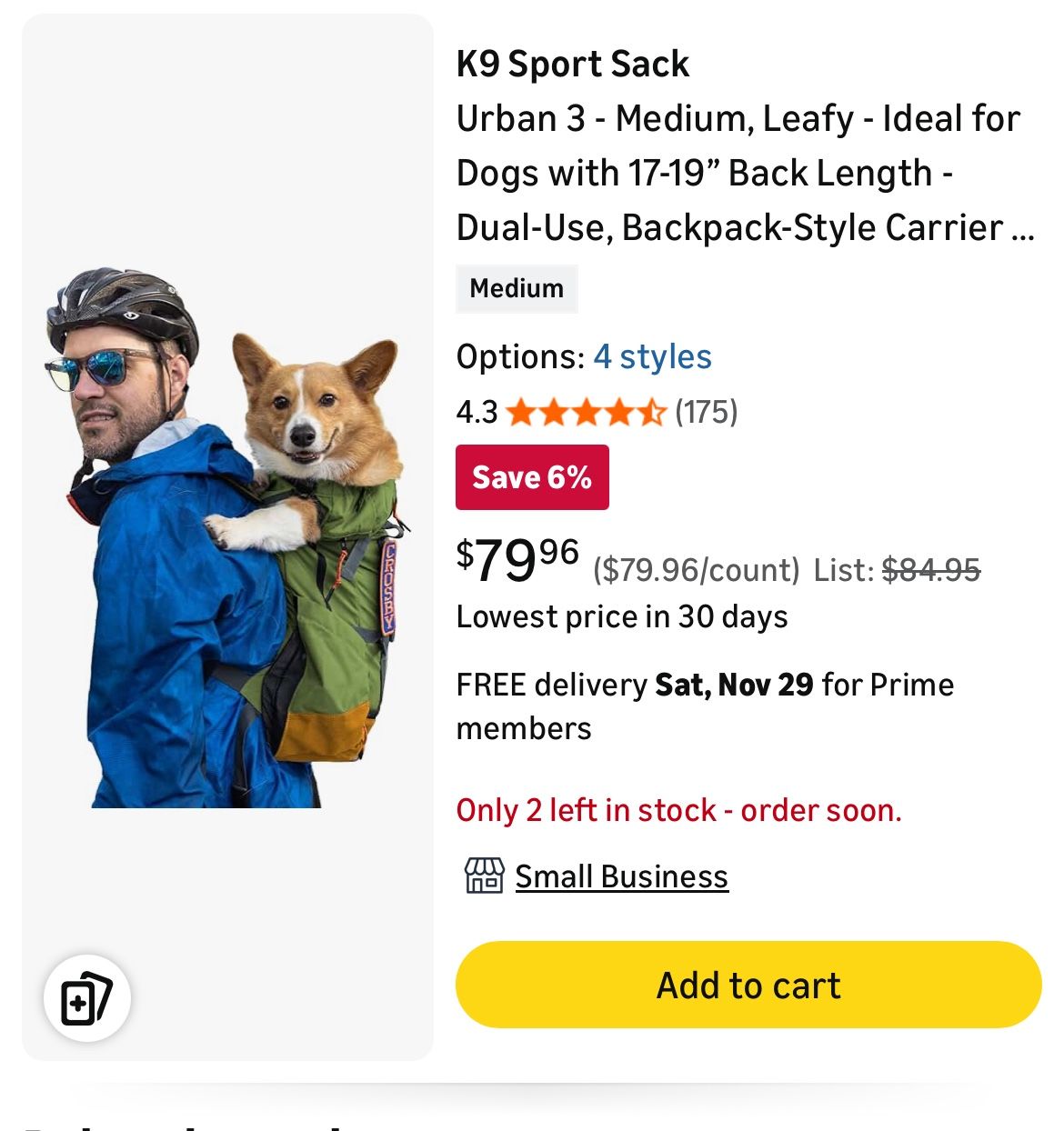Select the Medium size option
This screenshot has height=1131, width=1064.
tap(516, 288)
